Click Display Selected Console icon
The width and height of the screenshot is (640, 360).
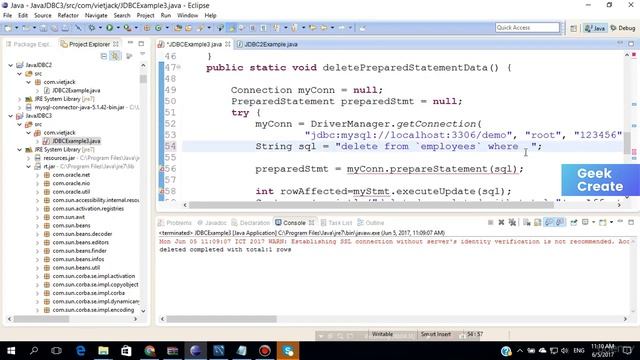click(585, 222)
